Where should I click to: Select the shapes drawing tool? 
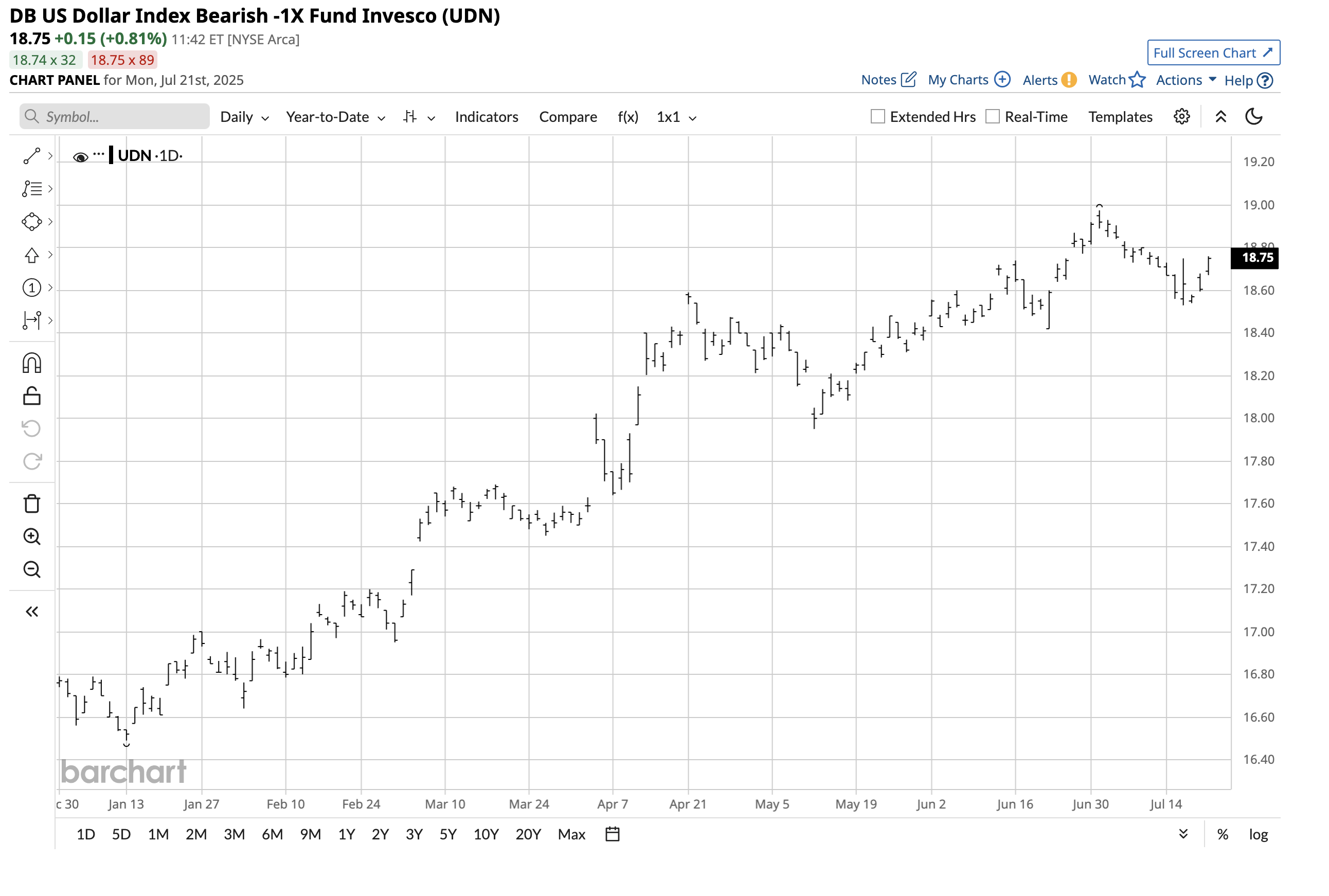point(31,222)
